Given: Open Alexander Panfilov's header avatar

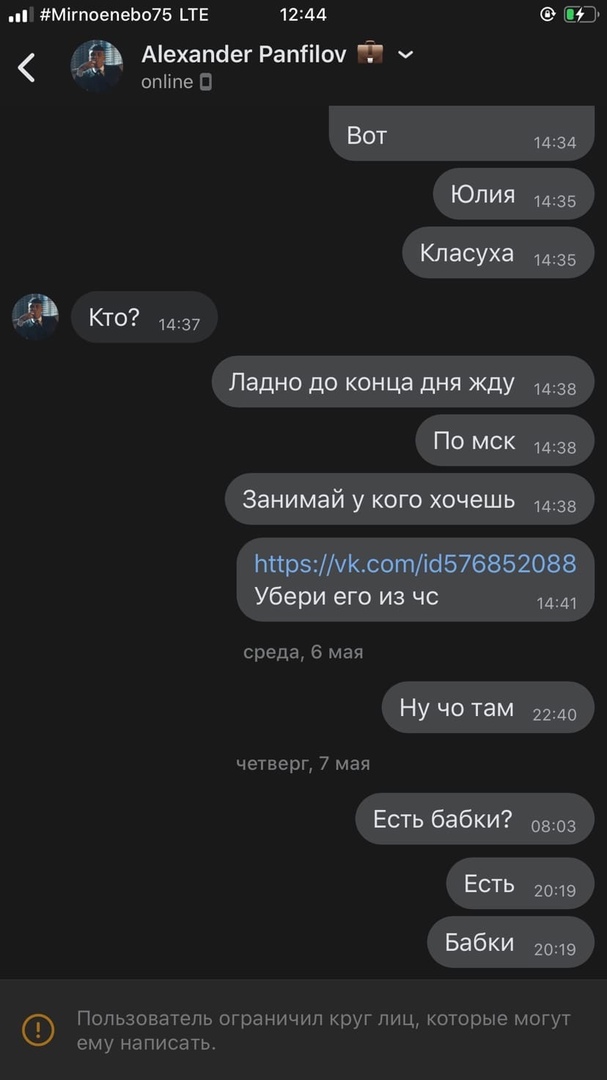Looking at the screenshot, I should [x=96, y=66].
